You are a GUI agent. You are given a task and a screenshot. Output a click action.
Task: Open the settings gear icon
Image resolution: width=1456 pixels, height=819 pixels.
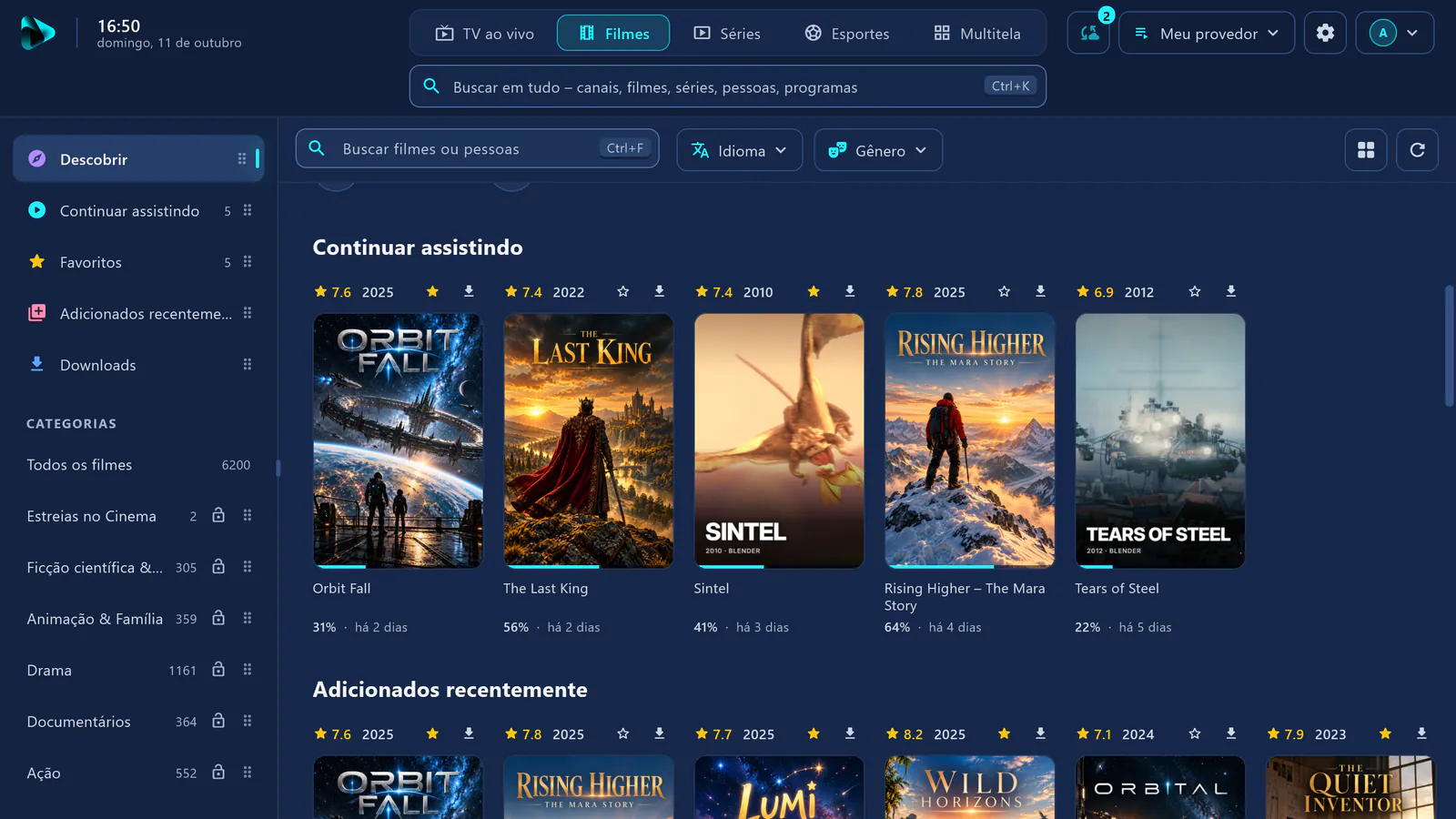click(1325, 33)
